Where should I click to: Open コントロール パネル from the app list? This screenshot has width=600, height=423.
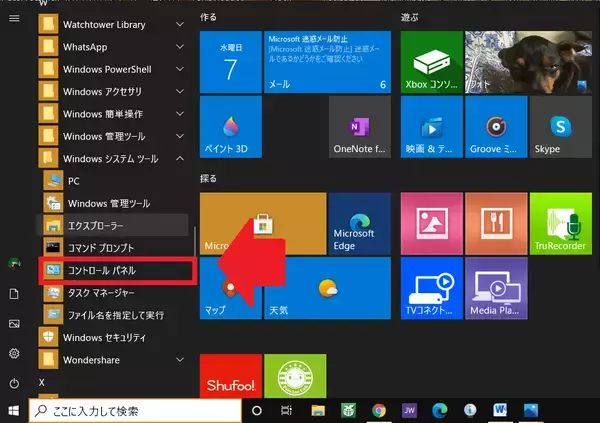pyautogui.click(x=108, y=271)
